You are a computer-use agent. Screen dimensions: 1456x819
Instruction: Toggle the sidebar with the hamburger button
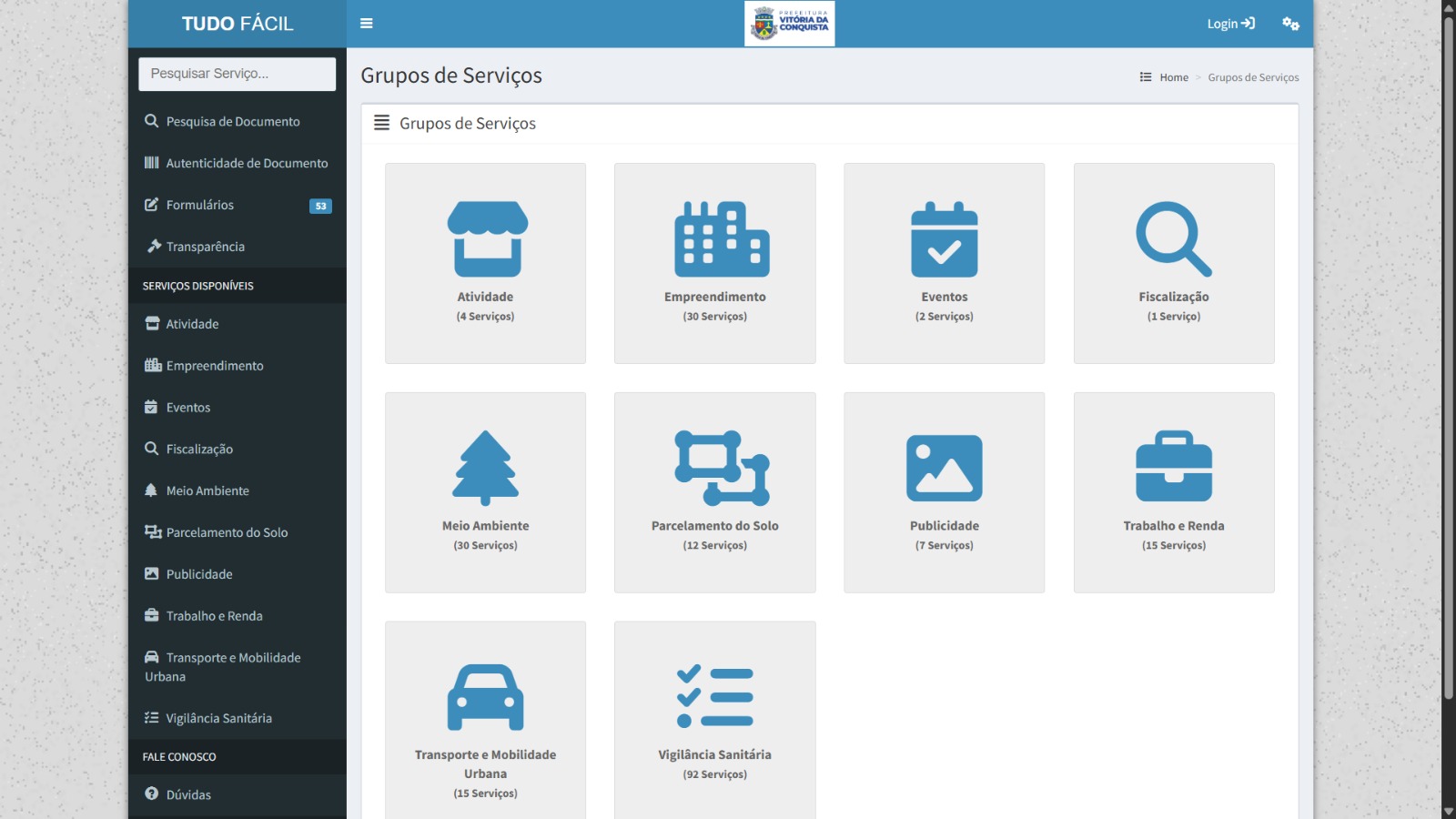[367, 24]
